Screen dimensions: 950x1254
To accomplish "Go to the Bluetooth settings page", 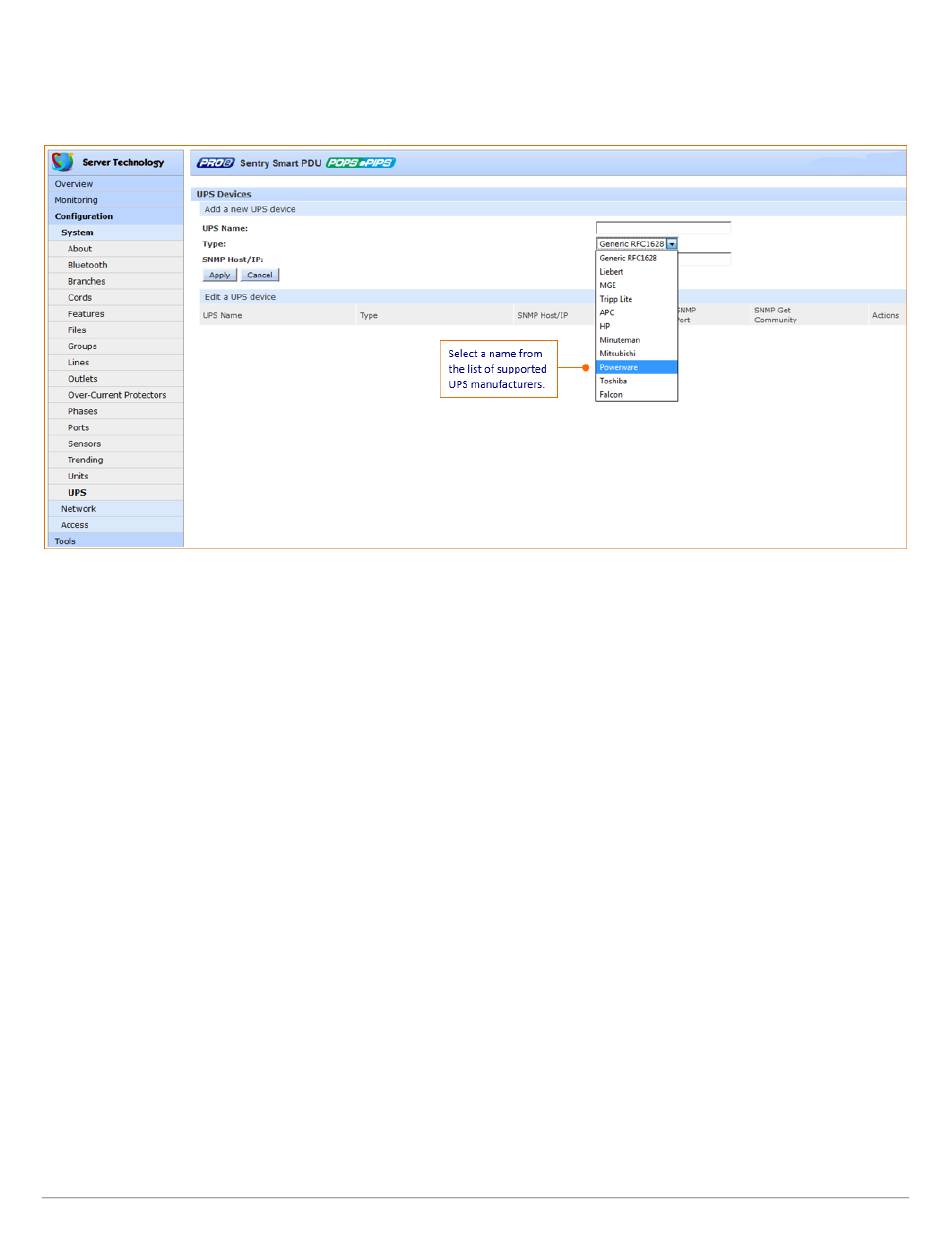I will coord(115,265).
